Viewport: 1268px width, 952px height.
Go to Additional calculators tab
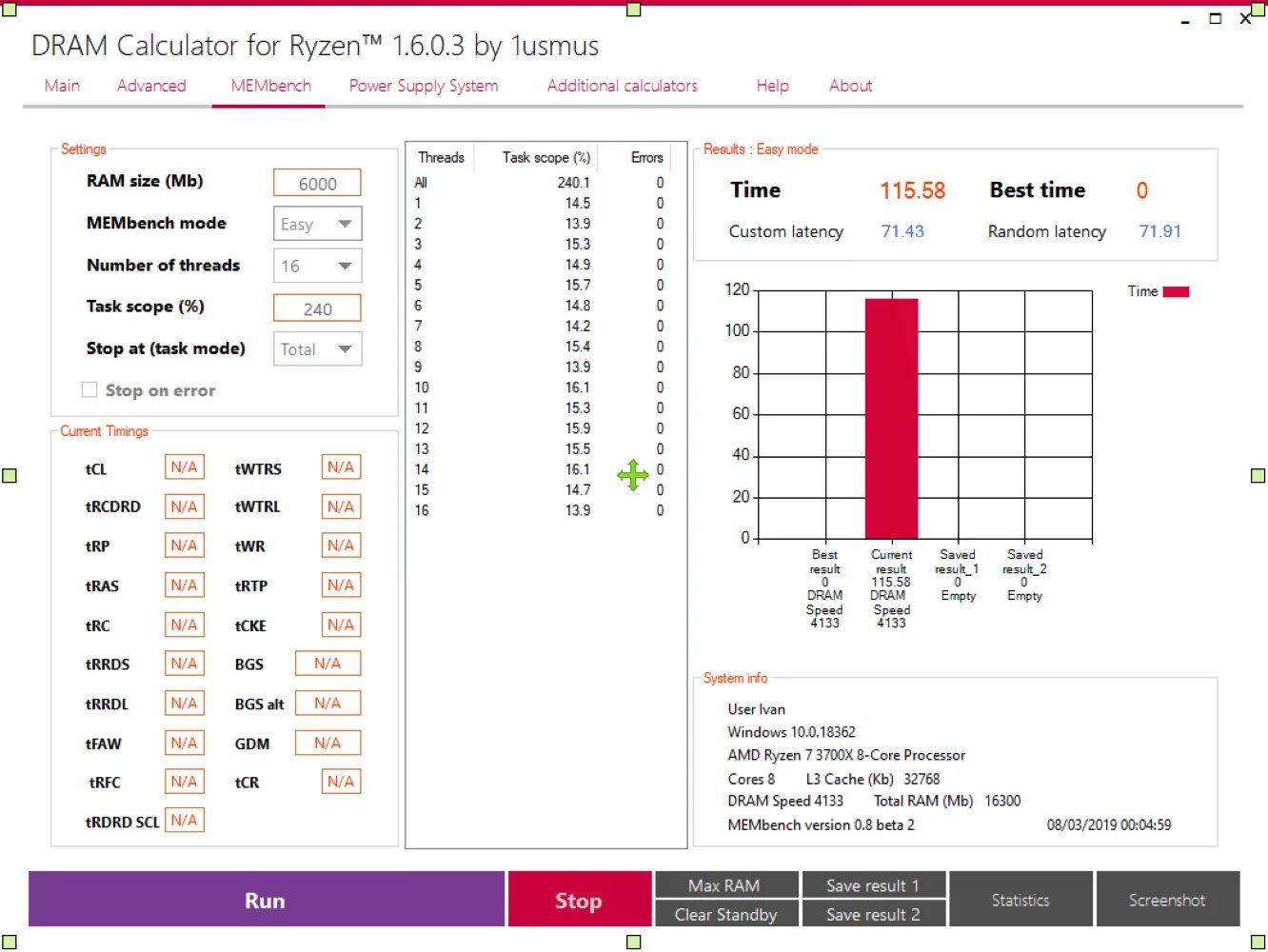click(622, 86)
